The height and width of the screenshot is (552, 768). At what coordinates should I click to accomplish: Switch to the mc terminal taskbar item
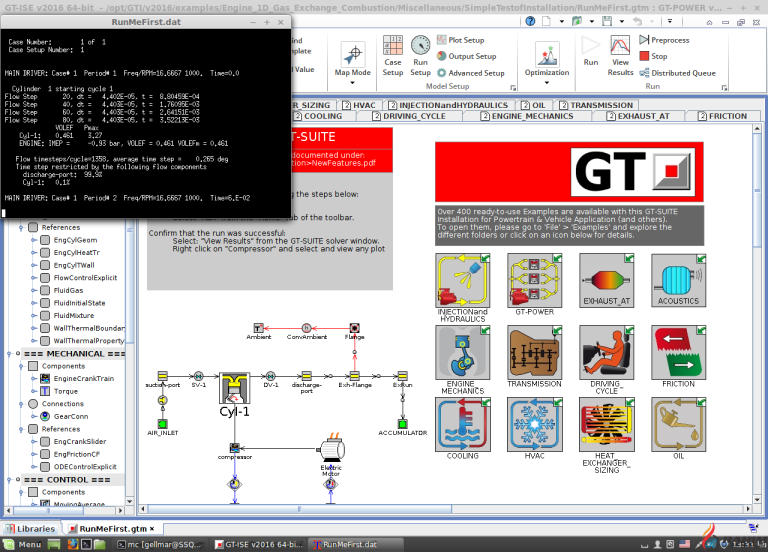(x=160, y=544)
